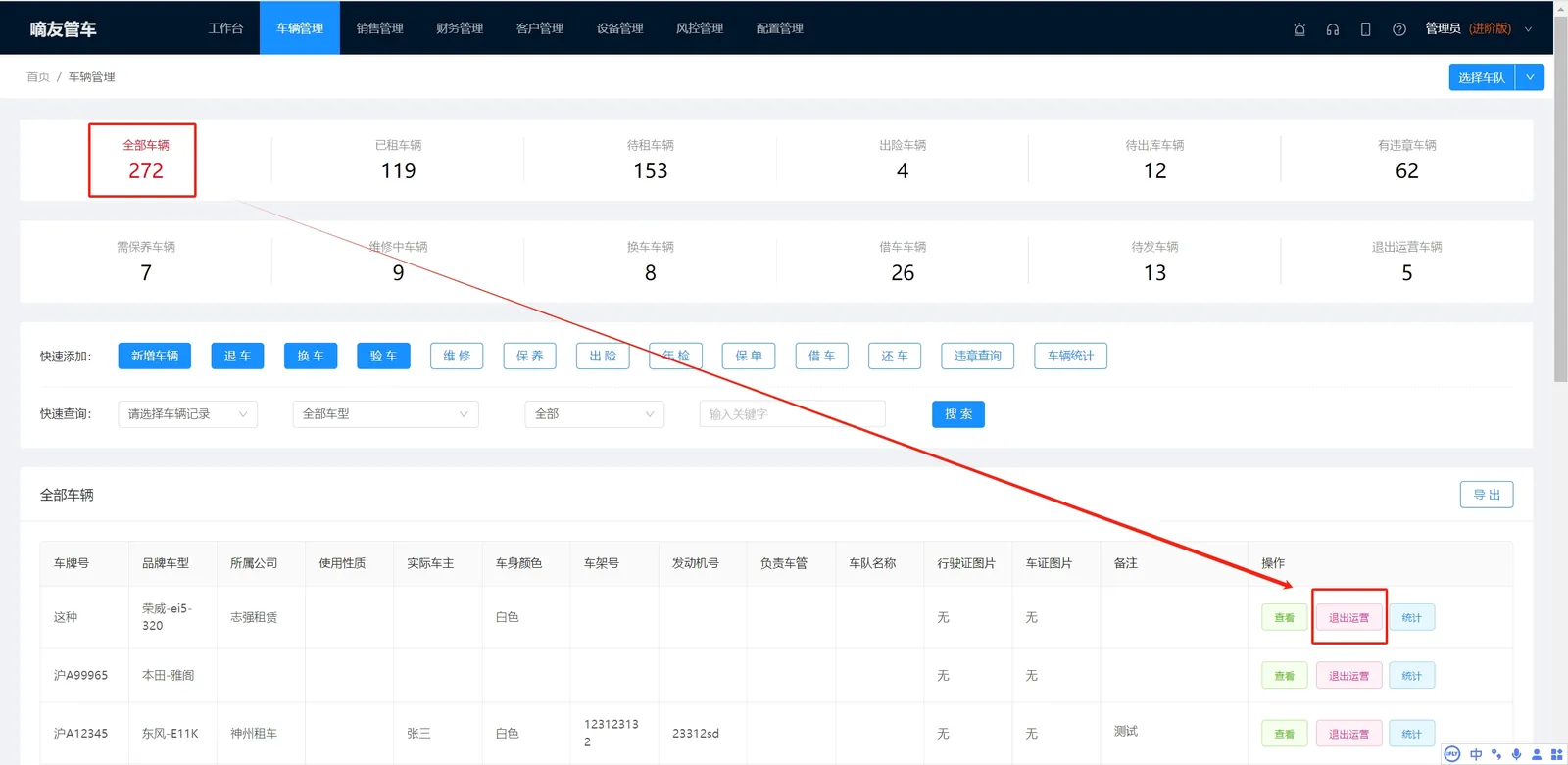The image size is (1568, 765).
Task: Click the 借车 quick add button
Action: (821, 356)
